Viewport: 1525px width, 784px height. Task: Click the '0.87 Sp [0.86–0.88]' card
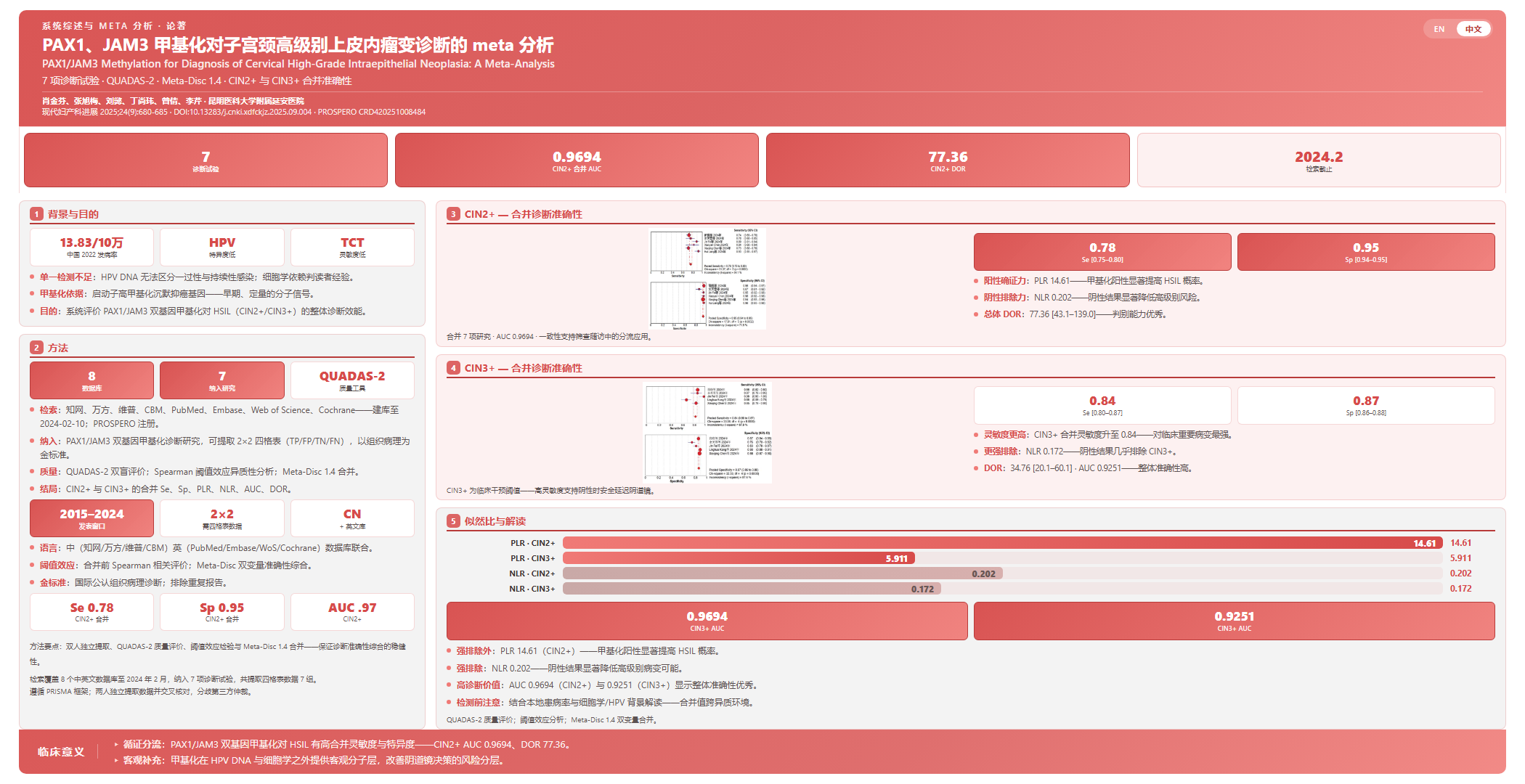pyautogui.click(x=1366, y=406)
